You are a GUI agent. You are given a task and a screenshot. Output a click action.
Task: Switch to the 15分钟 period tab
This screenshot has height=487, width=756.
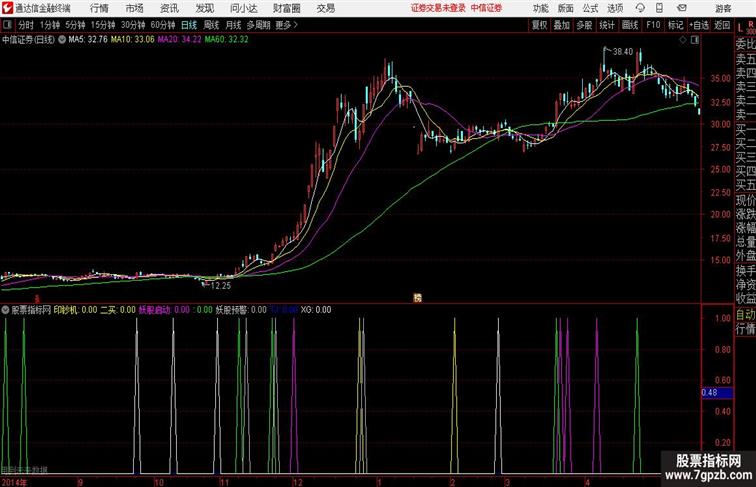coord(103,25)
